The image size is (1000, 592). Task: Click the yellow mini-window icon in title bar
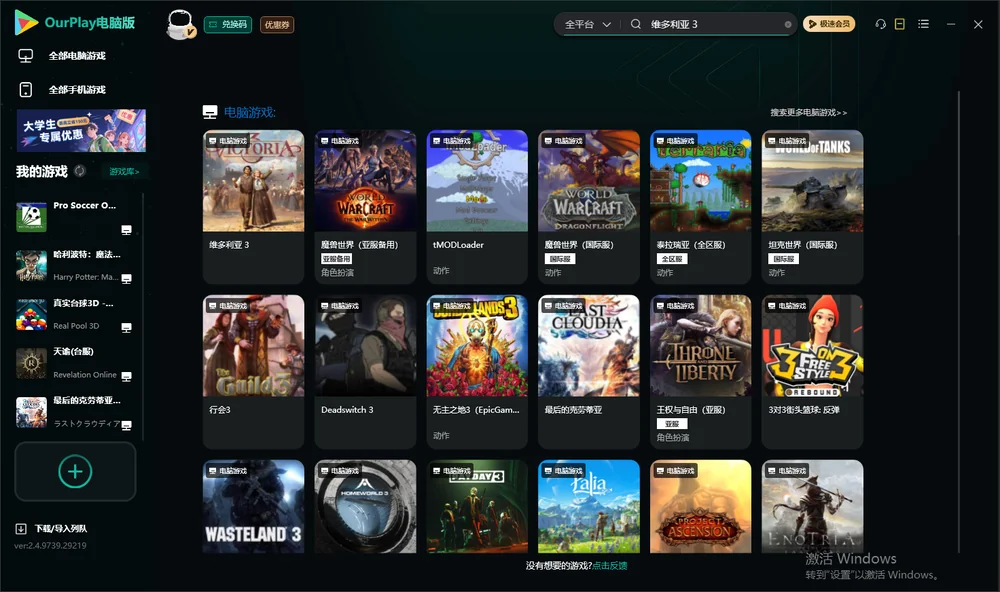pyautogui.click(x=900, y=24)
